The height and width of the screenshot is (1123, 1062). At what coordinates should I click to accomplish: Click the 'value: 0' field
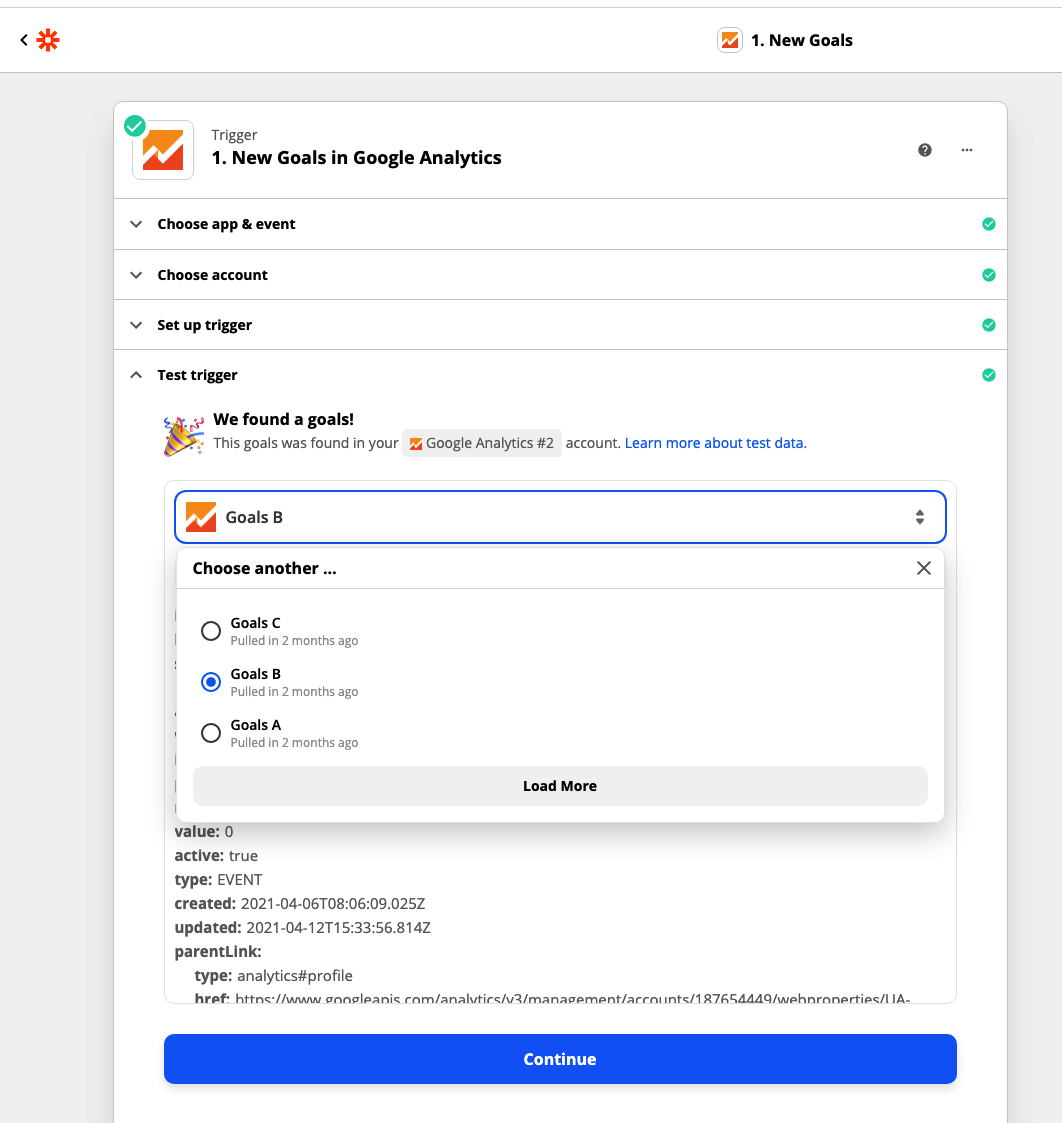click(204, 832)
